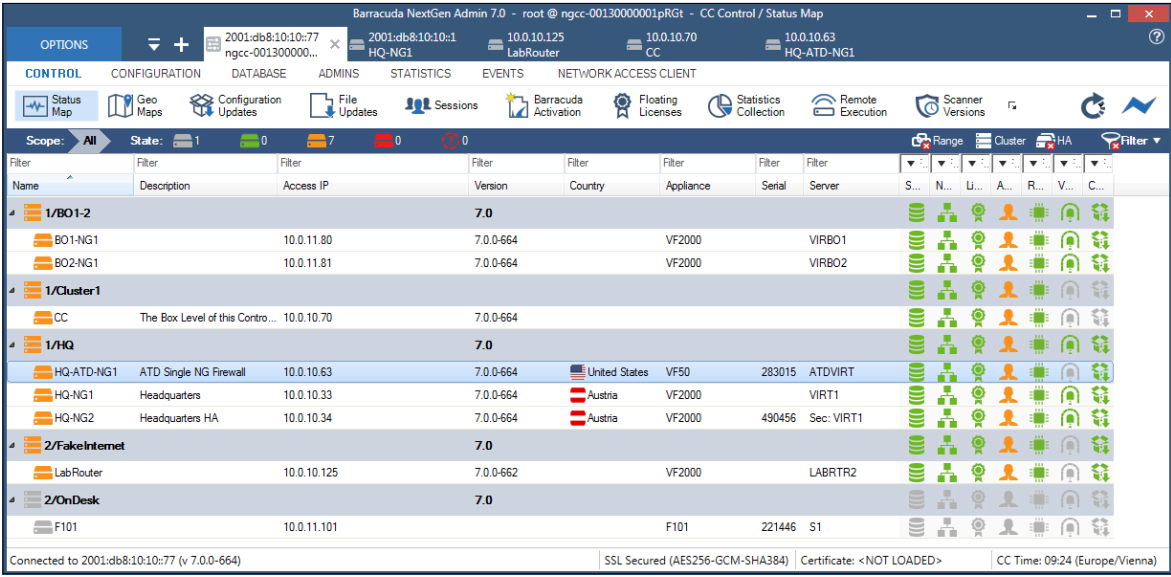Click gray server status icon for F101
The width and height of the screenshot is (1171, 577).
(x=916, y=527)
